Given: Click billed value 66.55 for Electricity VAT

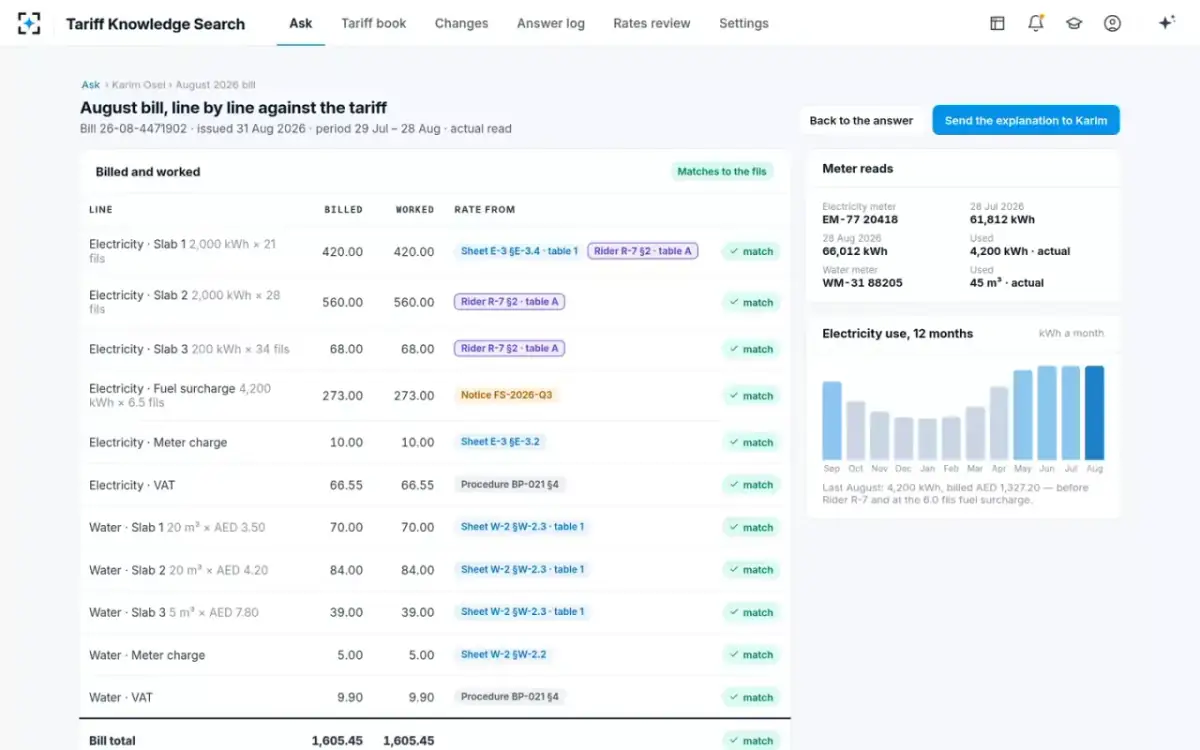Looking at the screenshot, I should click(346, 485).
